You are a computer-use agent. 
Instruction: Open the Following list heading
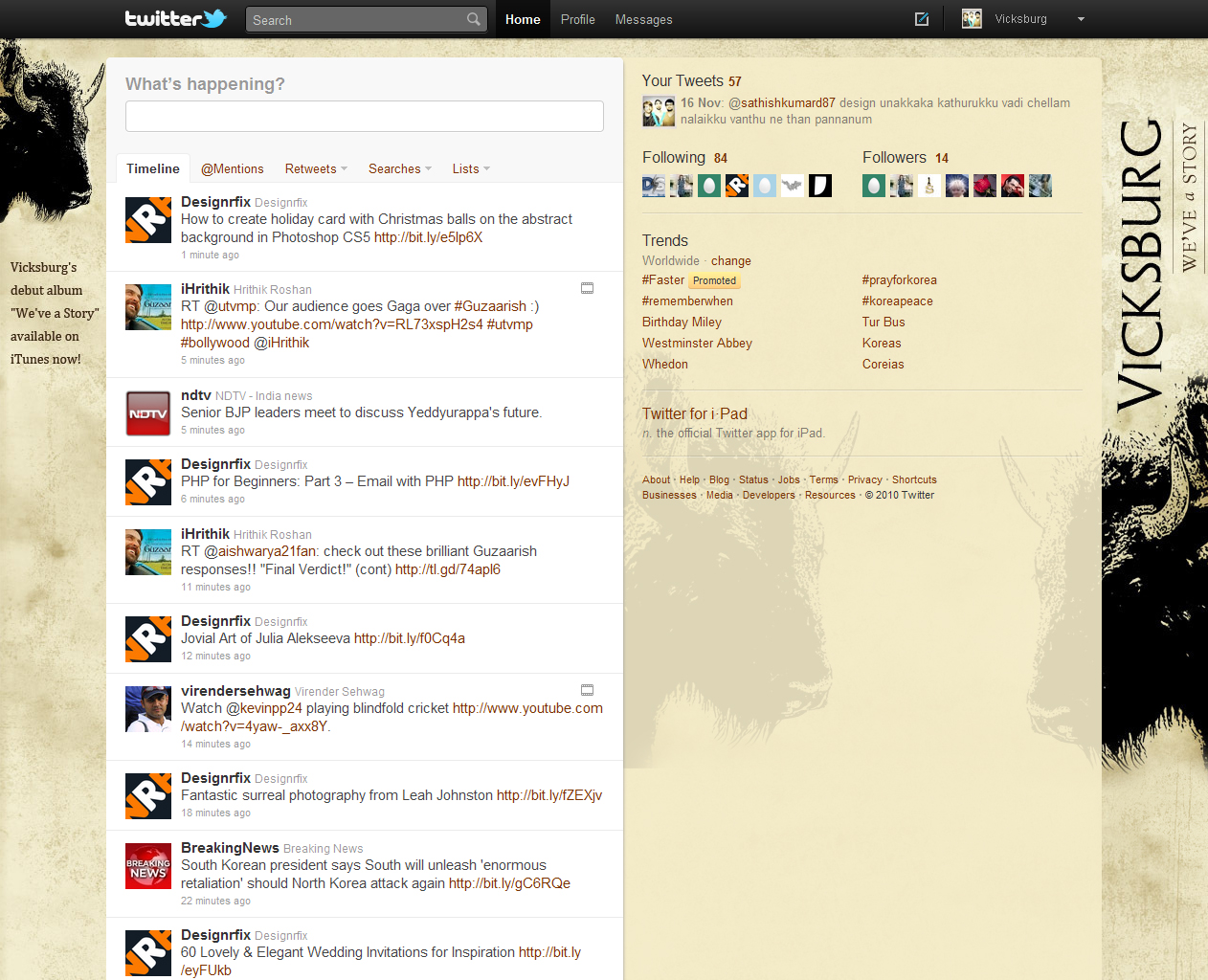(674, 158)
